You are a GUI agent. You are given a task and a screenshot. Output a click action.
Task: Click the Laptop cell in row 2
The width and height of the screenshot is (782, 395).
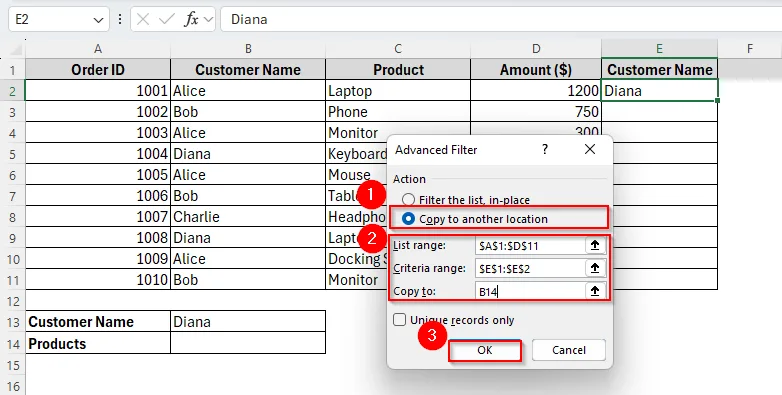(398, 91)
